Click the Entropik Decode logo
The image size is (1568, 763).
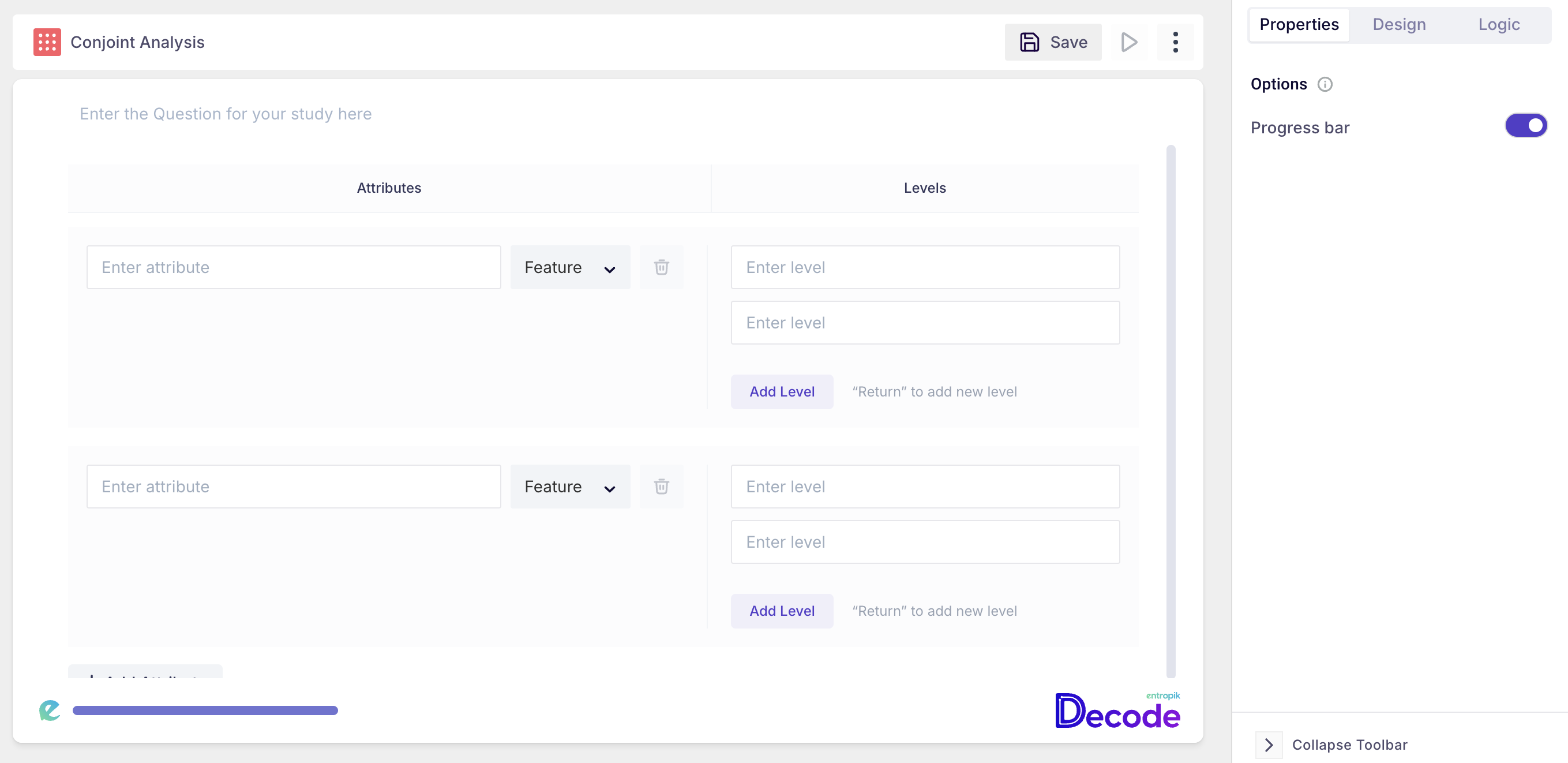pyautogui.click(x=1117, y=709)
